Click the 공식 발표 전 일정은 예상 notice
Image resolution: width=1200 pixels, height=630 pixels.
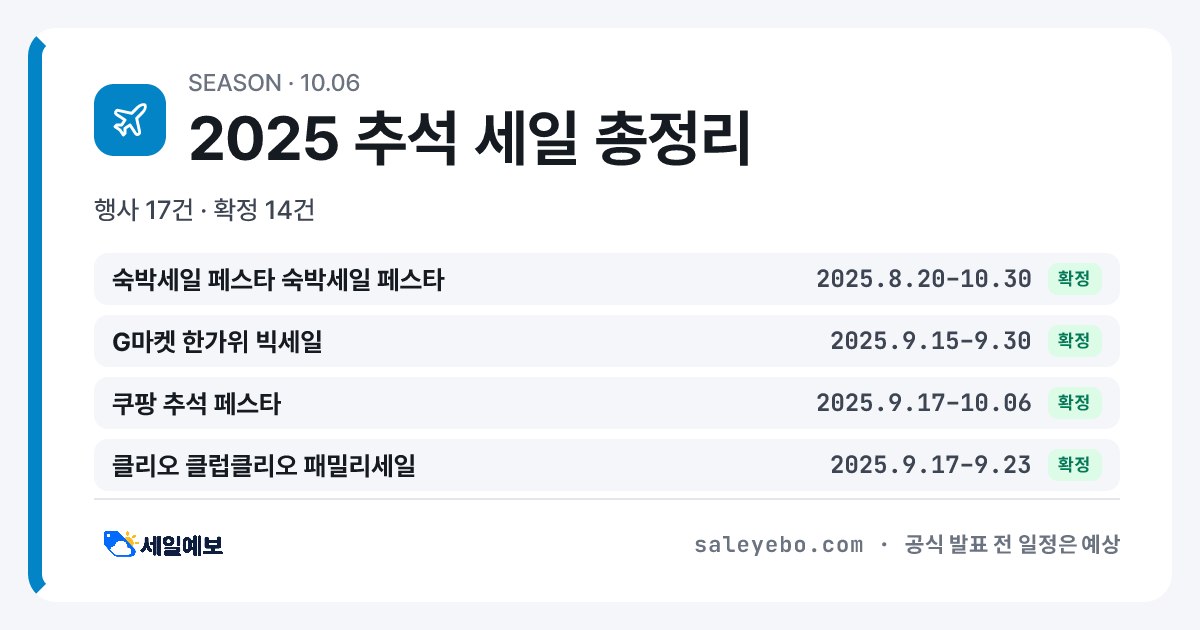pos(1012,545)
